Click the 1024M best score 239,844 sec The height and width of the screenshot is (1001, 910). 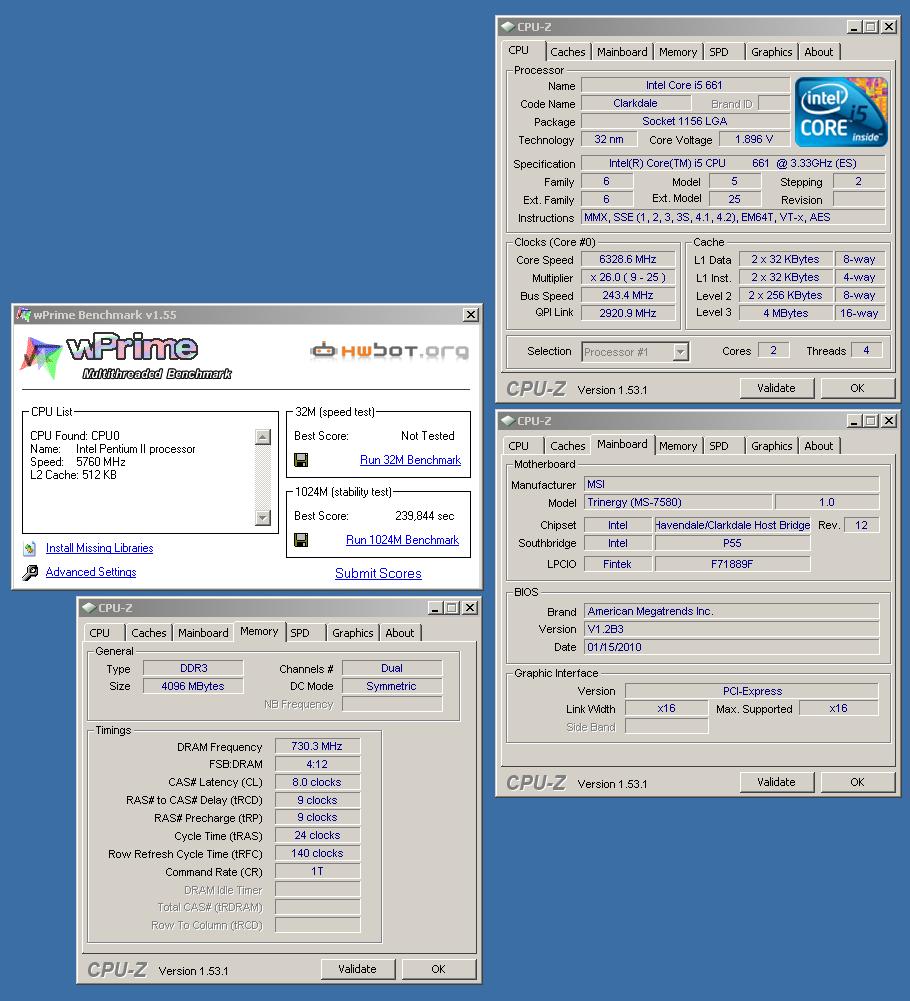click(x=425, y=516)
